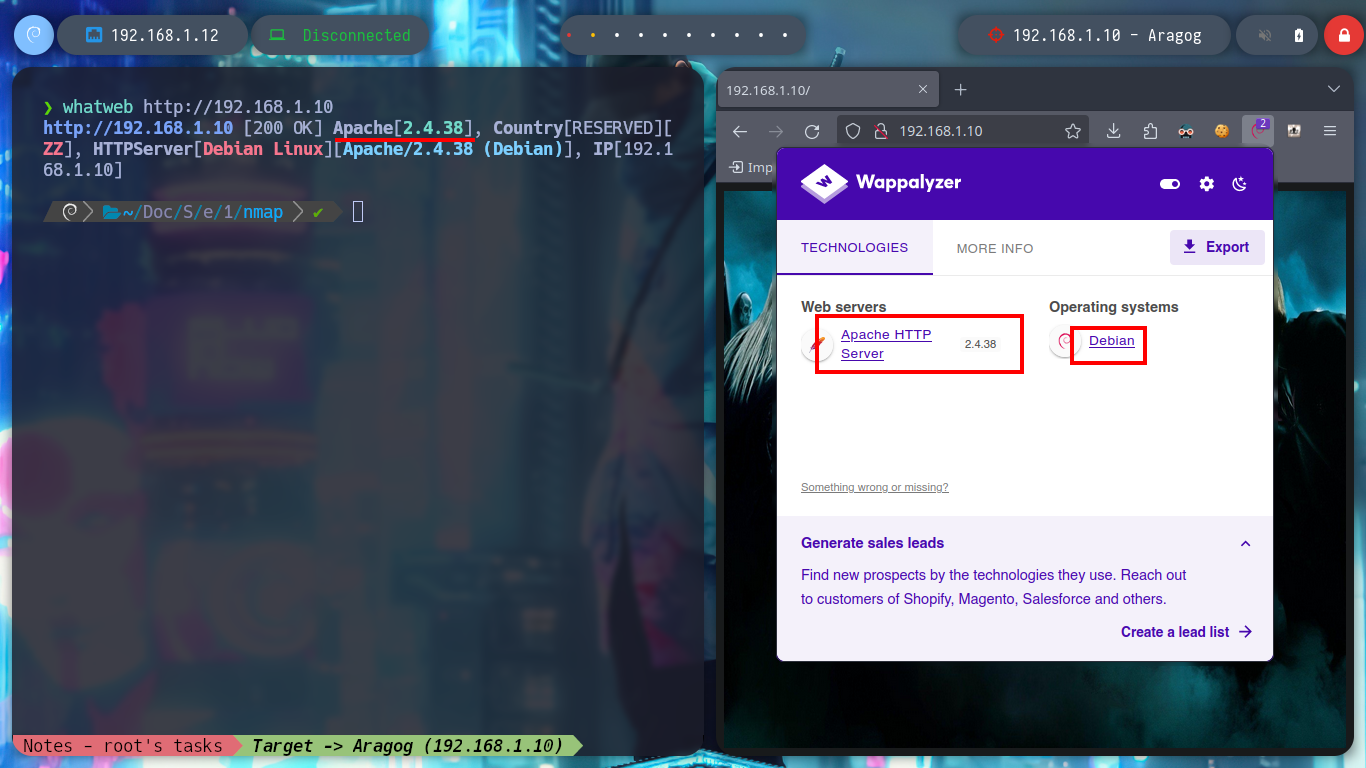Open the browser hamburger menu

[x=1330, y=131]
